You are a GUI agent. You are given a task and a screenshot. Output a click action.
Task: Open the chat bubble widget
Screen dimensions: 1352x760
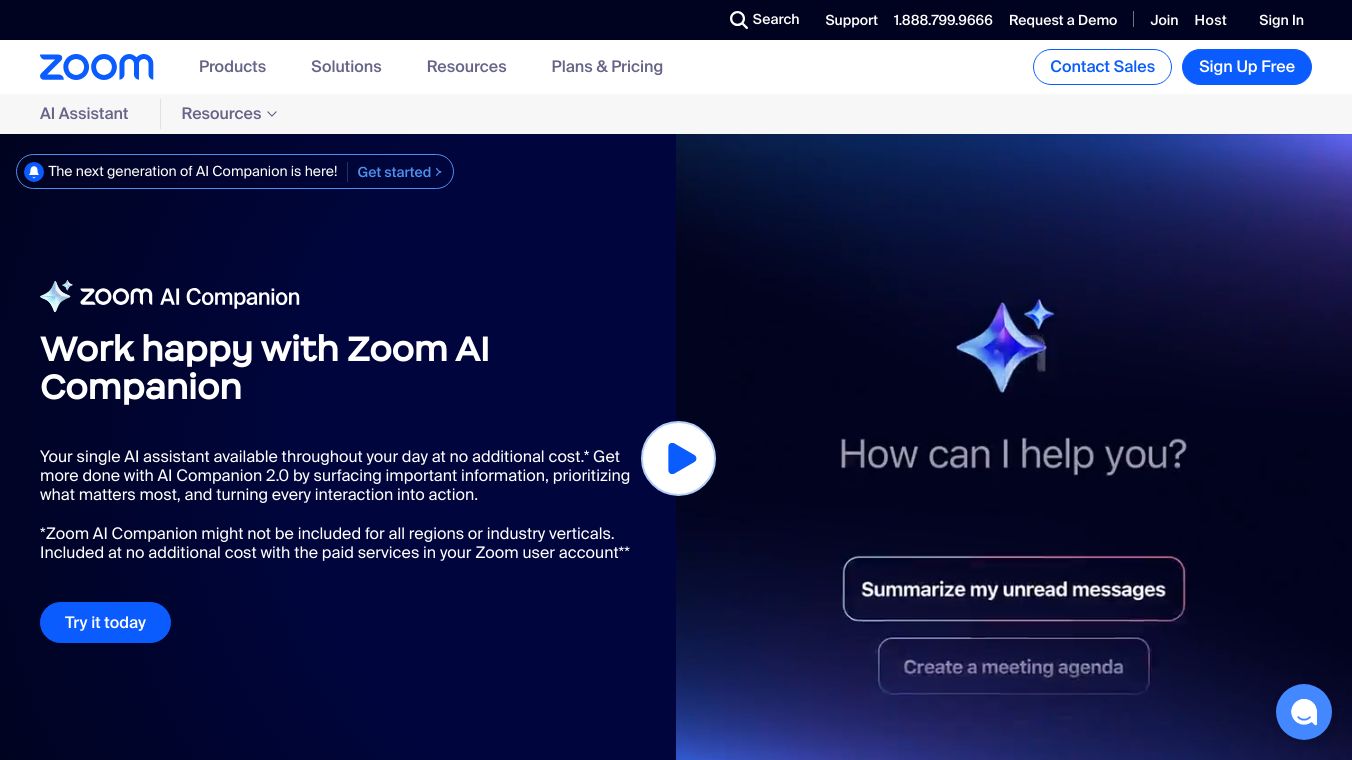pyautogui.click(x=1303, y=712)
